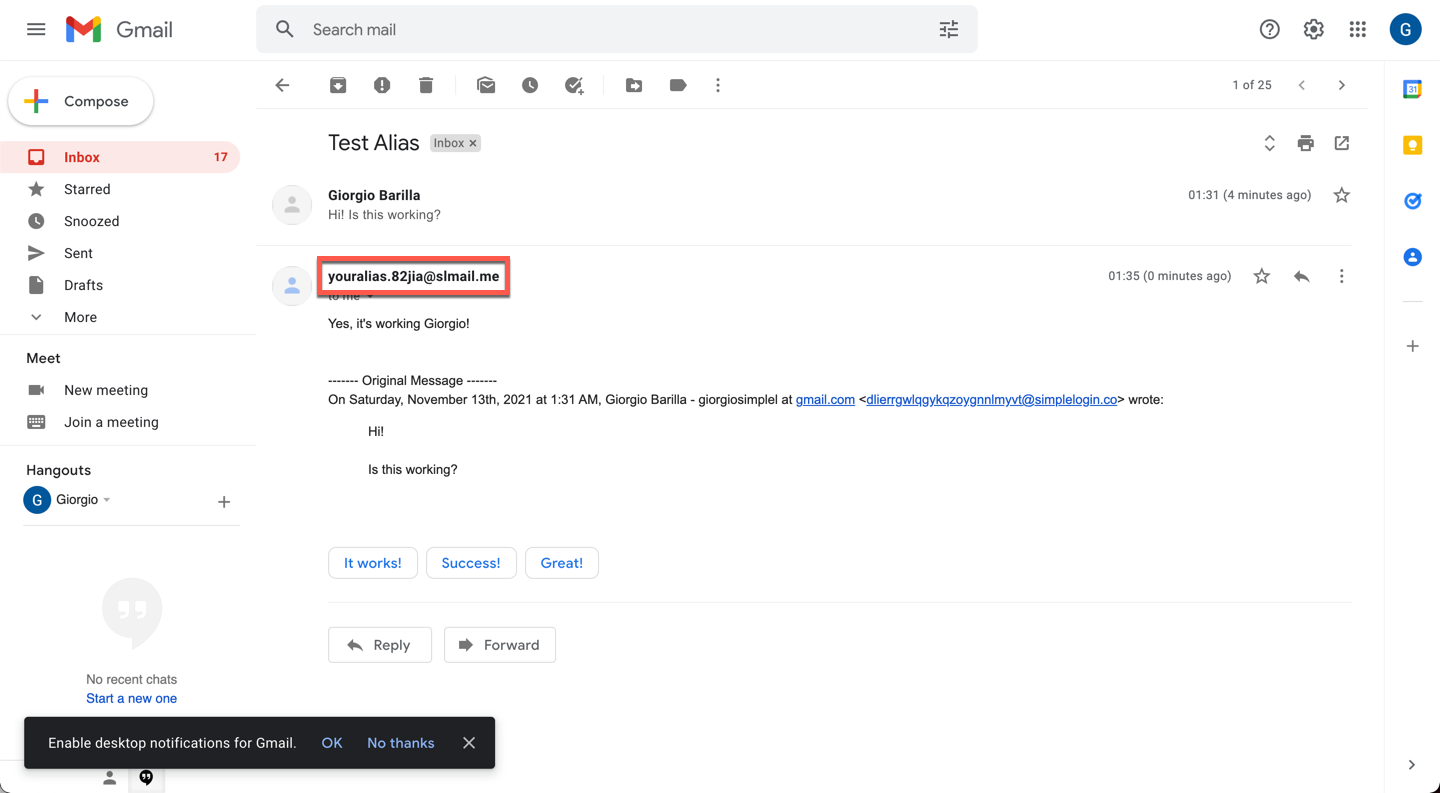Archive the open email conversation
Image resolution: width=1440 pixels, height=793 pixels.
point(338,85)
